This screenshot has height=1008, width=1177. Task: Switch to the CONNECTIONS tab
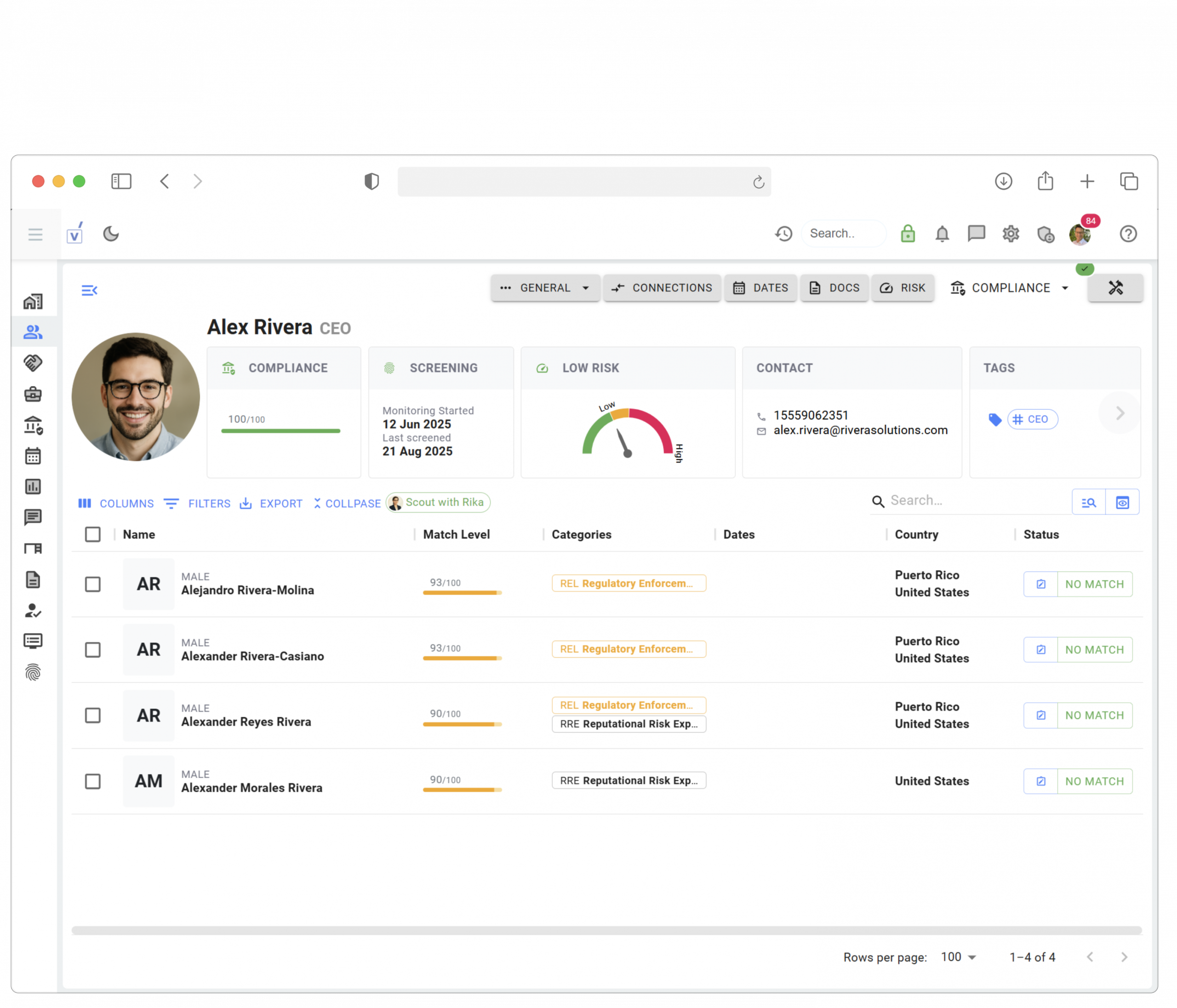pyautogui.click(x=662, y=288)
